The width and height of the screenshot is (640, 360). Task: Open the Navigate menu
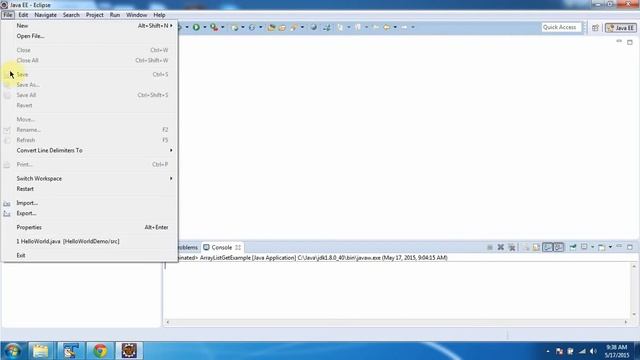46,15
